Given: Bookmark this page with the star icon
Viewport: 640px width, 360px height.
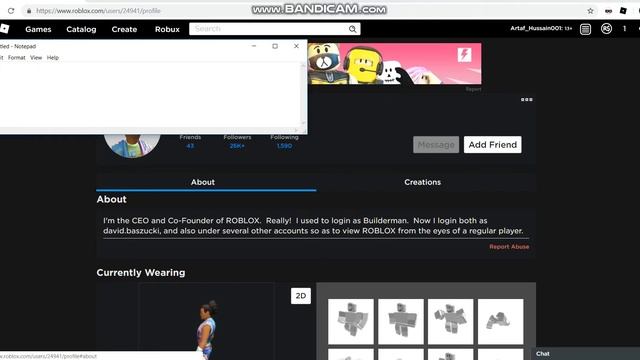Looking at the screenshot, I should (x=590, y=11).
